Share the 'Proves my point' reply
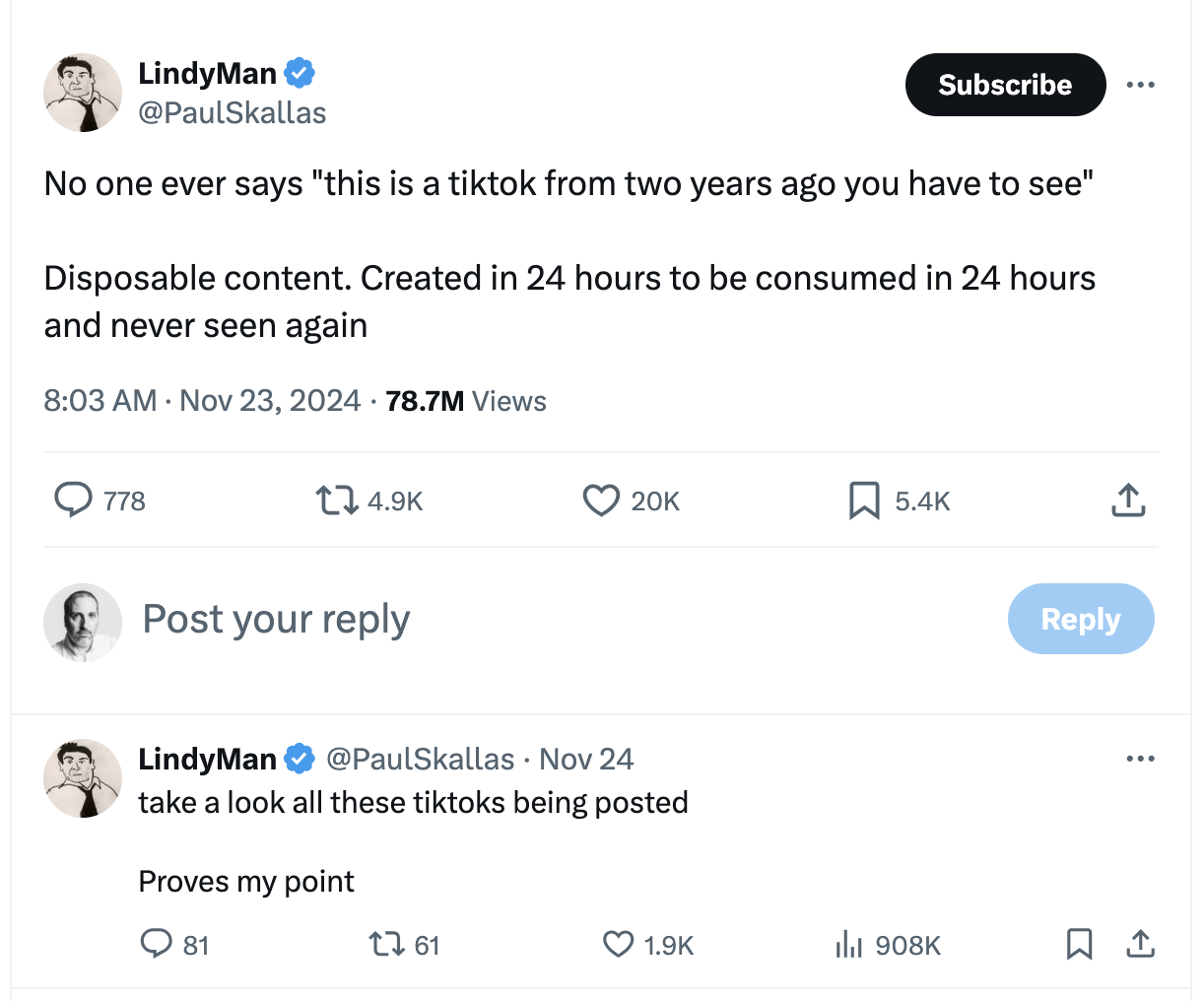This screenshot has height=1001, width=1204. tap(1140, 944)
